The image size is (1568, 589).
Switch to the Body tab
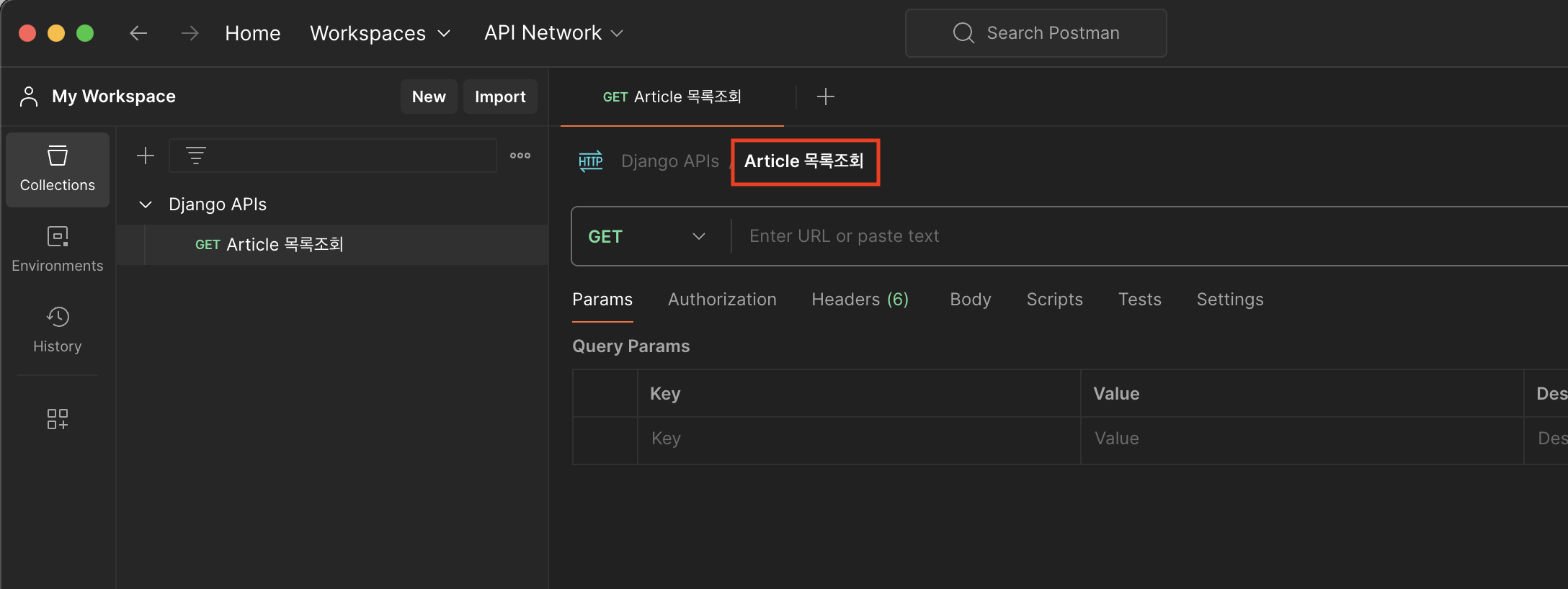(x=971, y=300)
